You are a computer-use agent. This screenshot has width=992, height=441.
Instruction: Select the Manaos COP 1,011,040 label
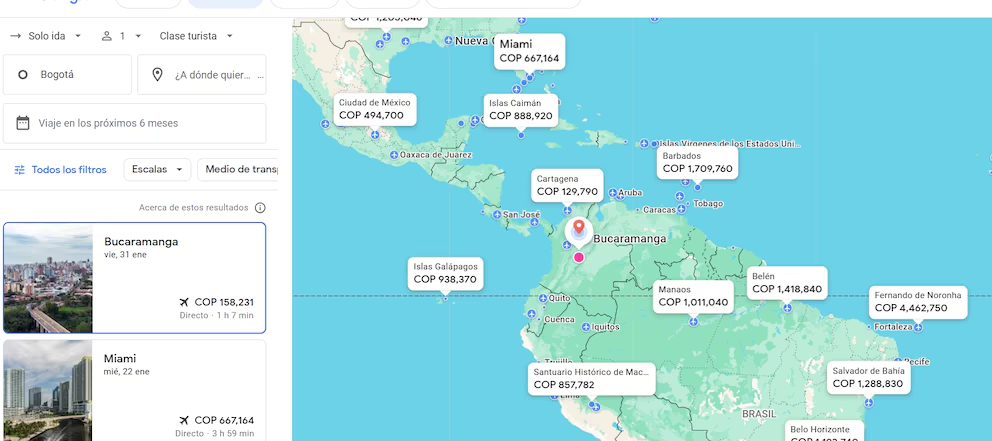pos(693,296)
